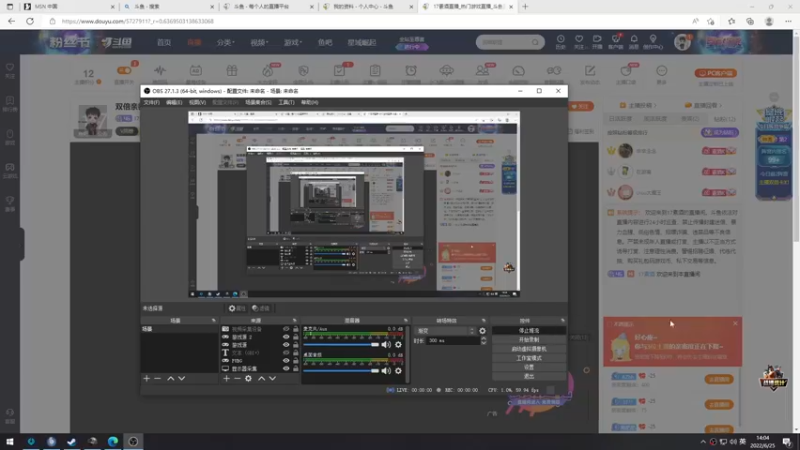Click the Exit button in OBS controls

[x=529, y=377]
